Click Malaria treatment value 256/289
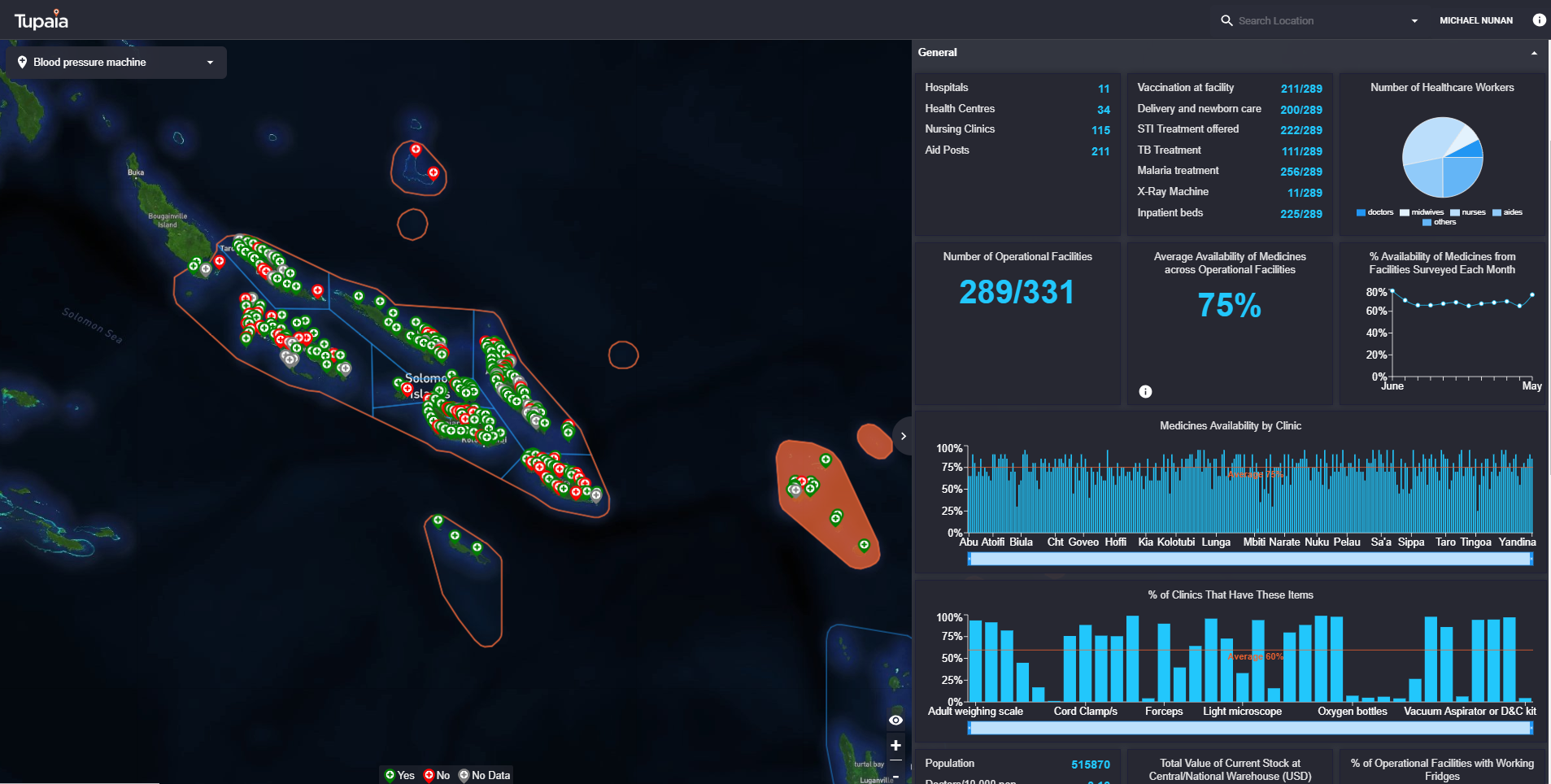1551x784 pixels. tap(1301, 172)
